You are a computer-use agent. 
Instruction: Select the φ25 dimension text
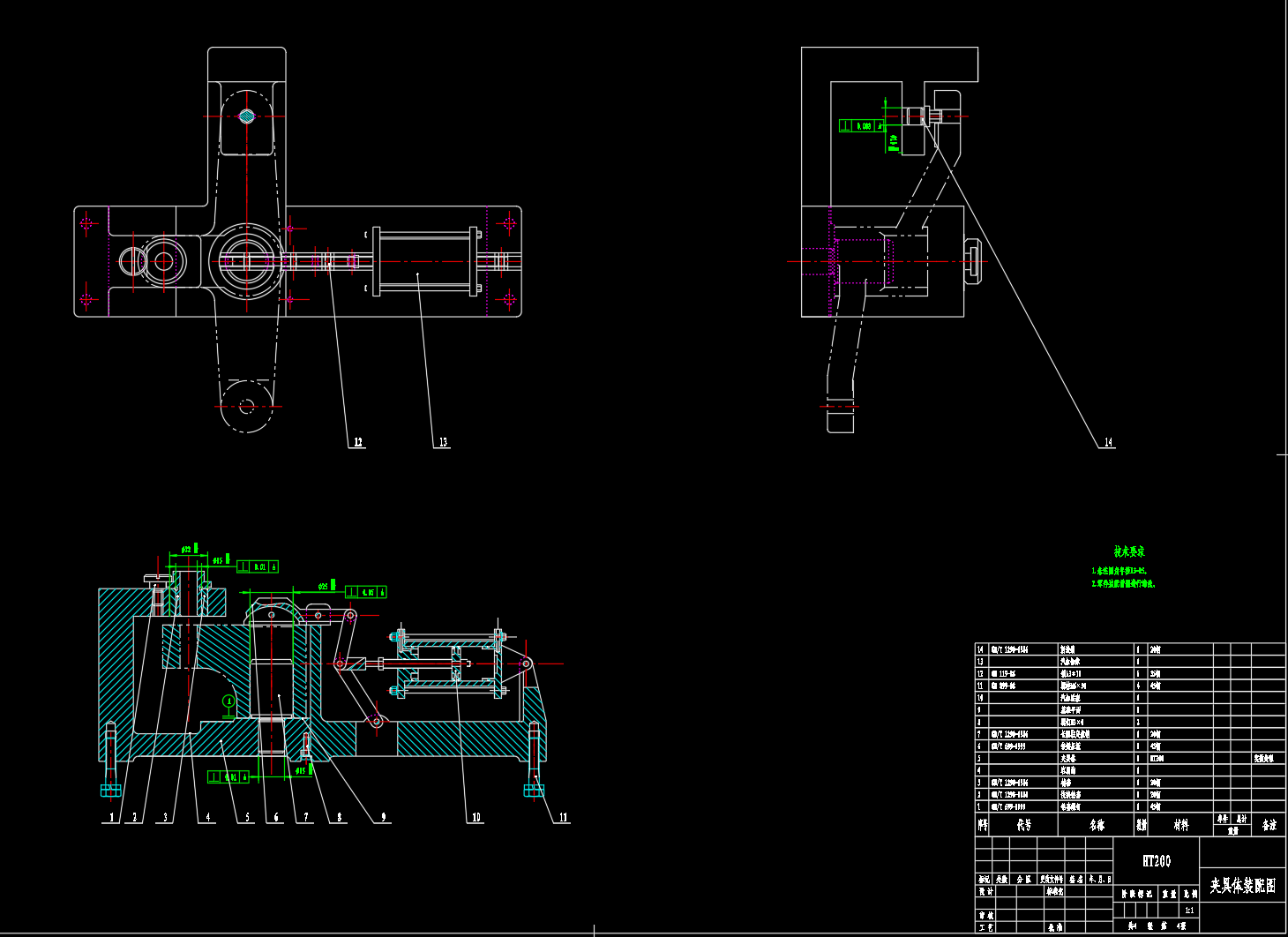[x=324, y=586]
